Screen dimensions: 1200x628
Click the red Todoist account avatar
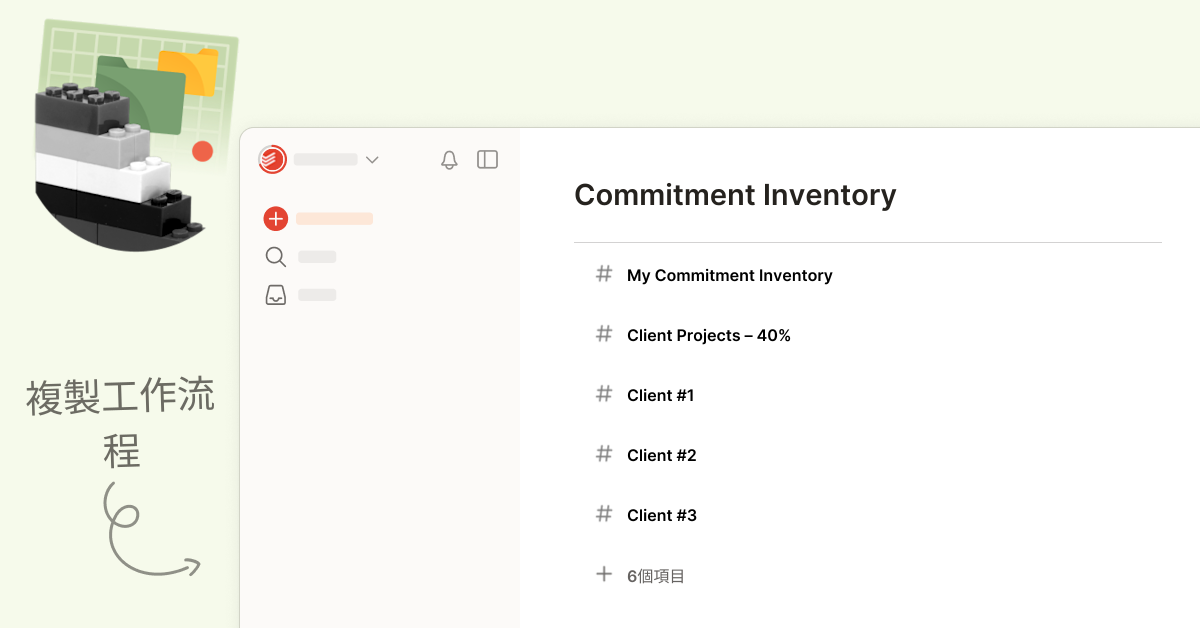pos(272,159)
